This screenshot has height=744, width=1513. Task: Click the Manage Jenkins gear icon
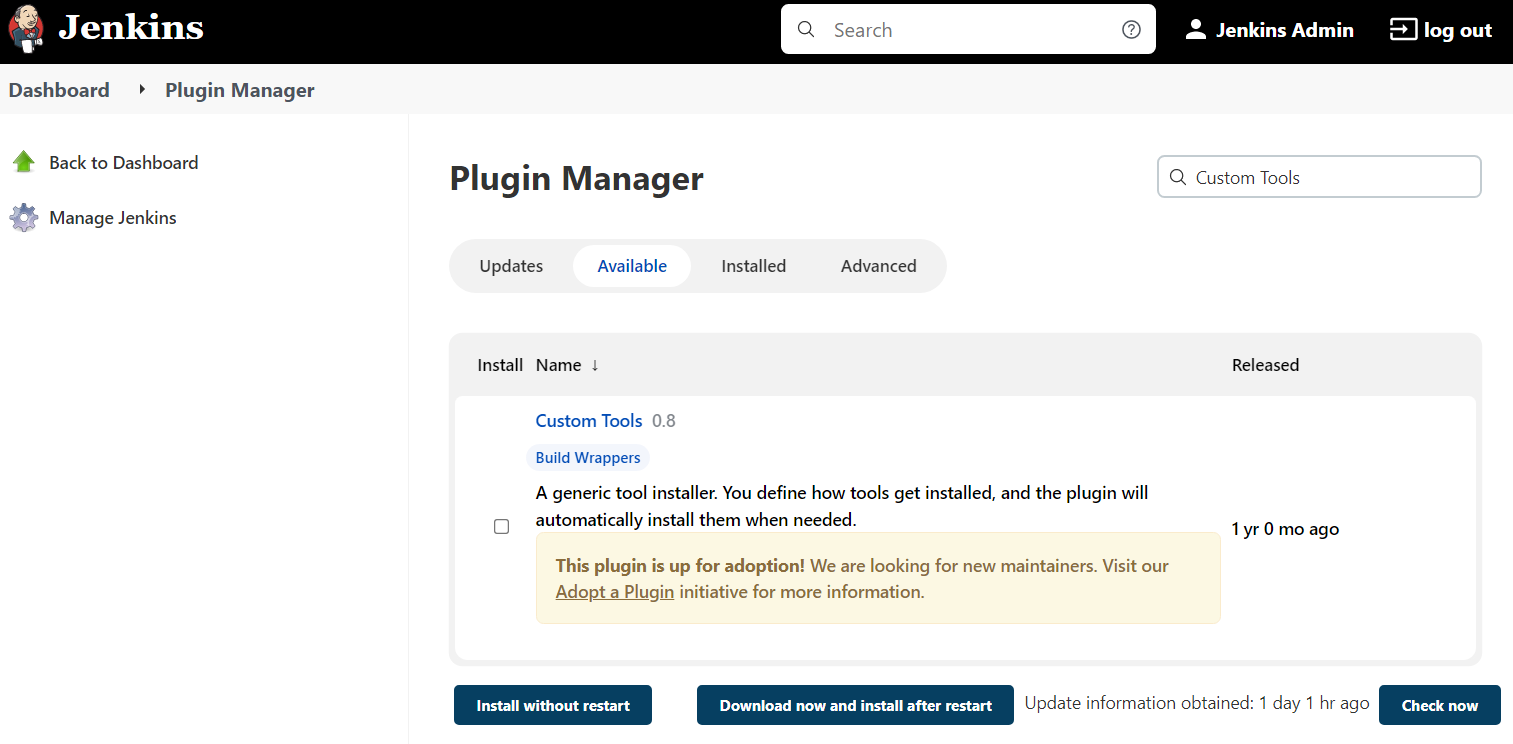click(x=24, y=217)
